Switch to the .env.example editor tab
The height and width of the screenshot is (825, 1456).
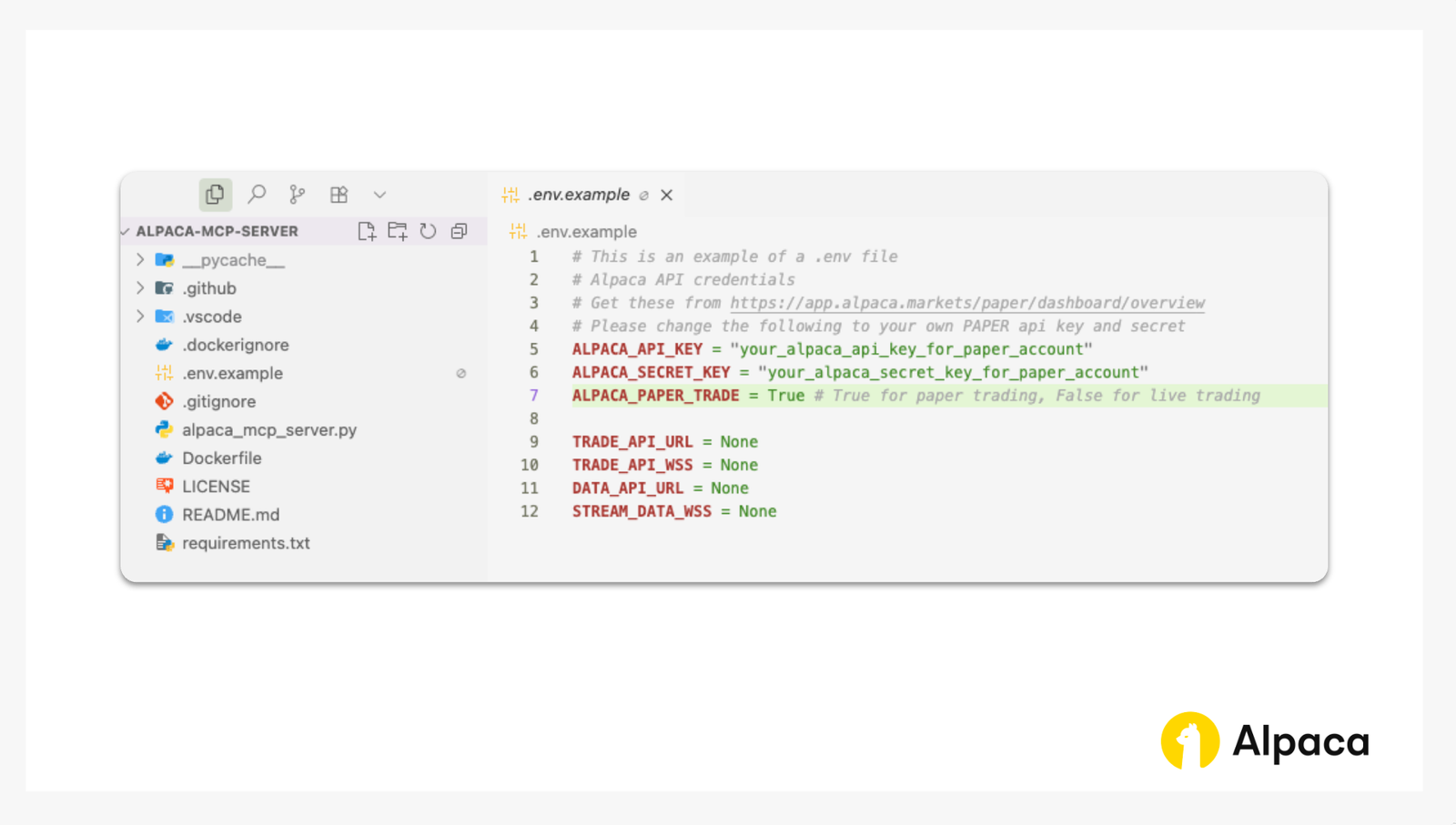coord(579,194)
